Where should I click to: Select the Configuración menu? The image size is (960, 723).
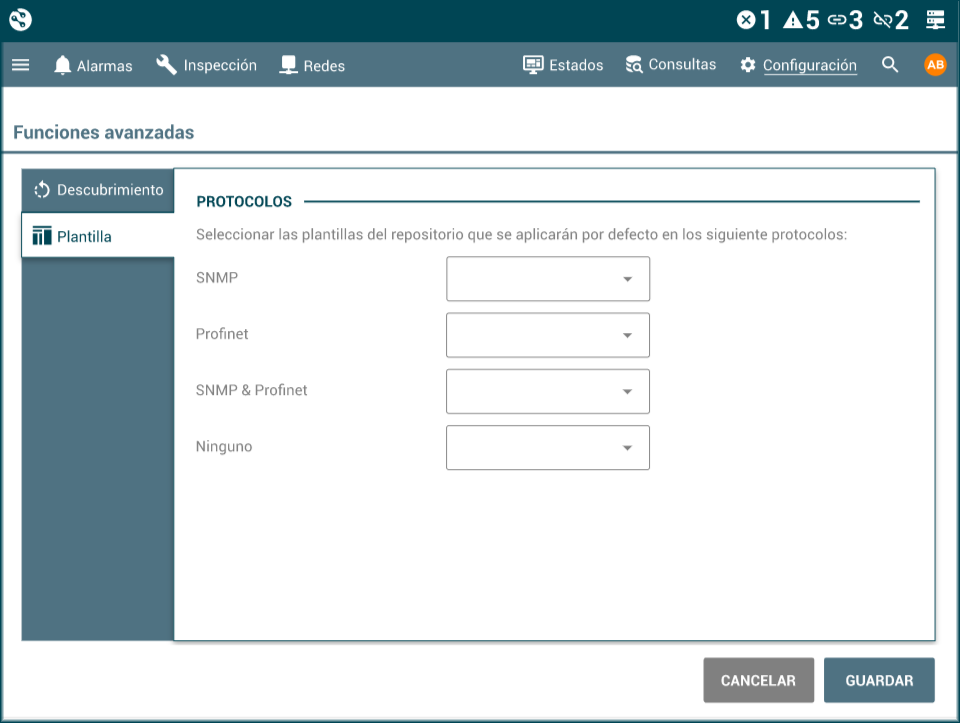[798, 65]
